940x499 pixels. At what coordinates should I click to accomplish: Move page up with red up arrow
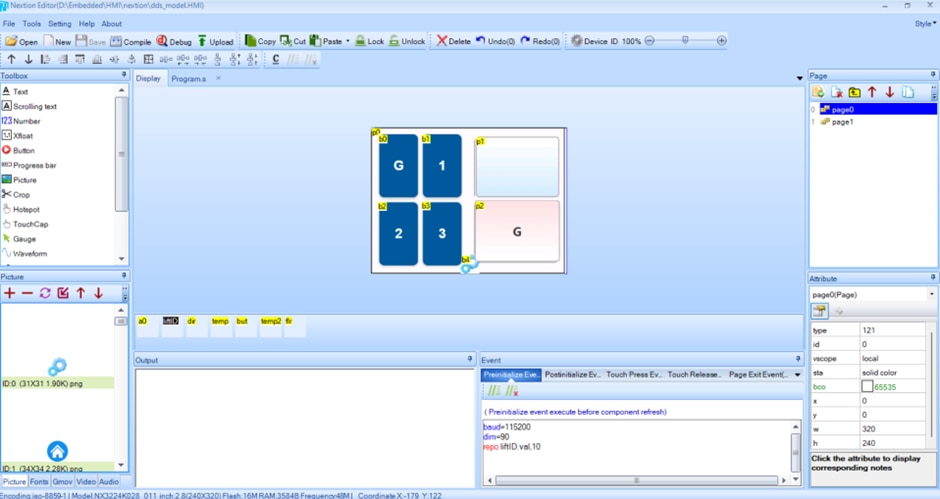point(872,92)
